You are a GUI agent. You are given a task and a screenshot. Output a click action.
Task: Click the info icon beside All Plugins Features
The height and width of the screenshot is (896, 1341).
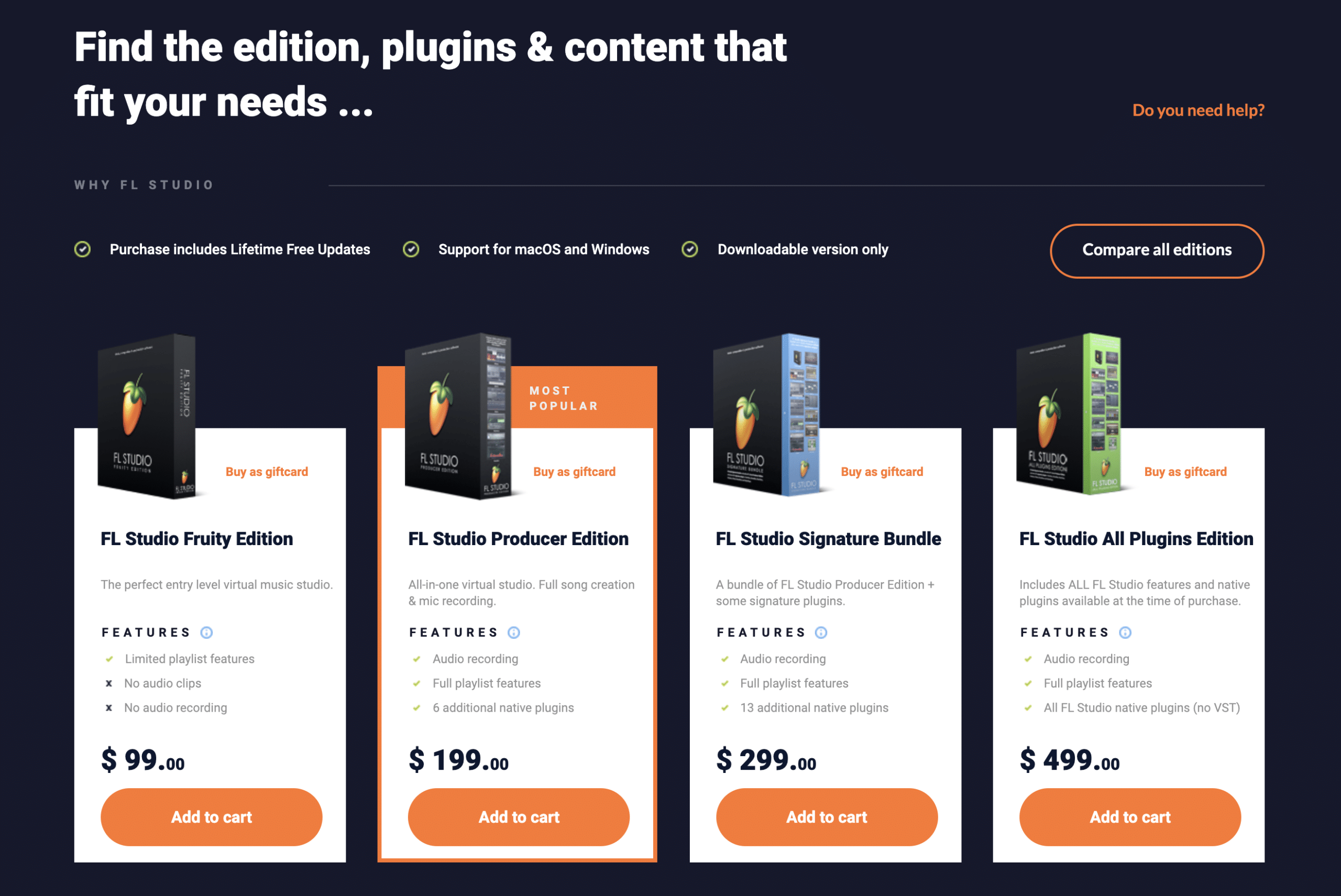tap(1125, 632)
